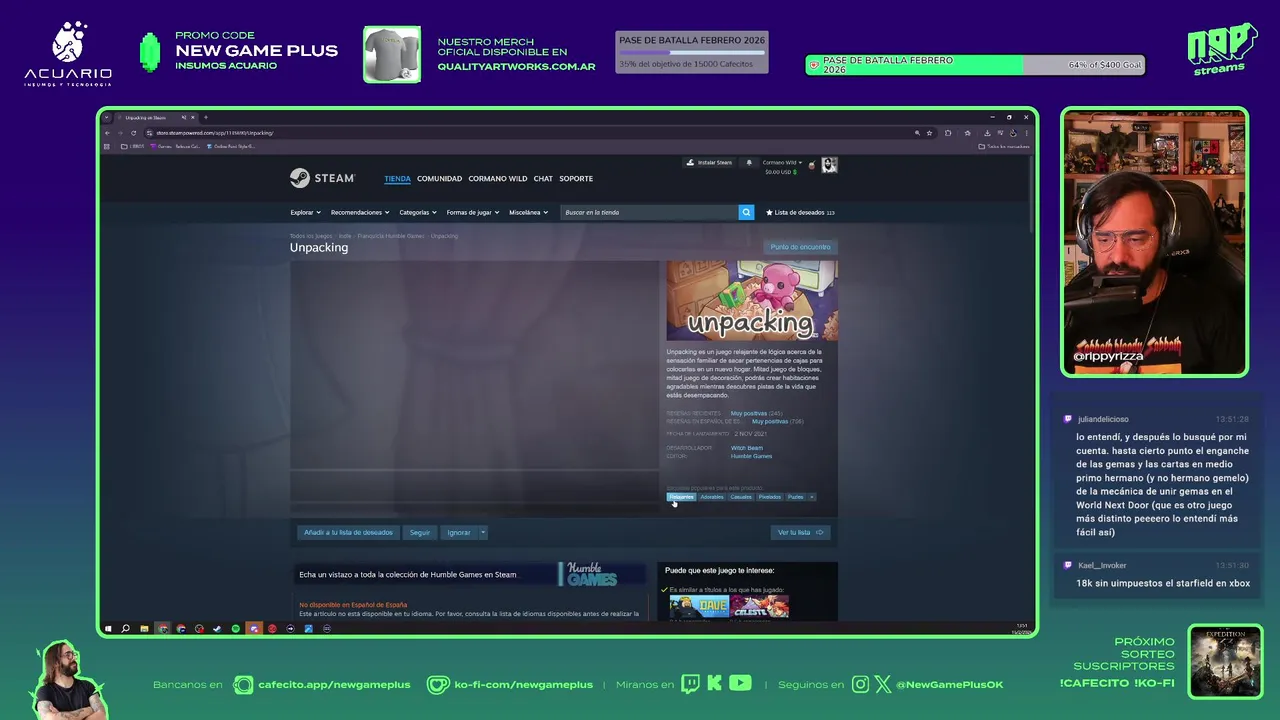Open the browser downloads icon
The width and height of the screenshot is (1280, 720).
[987, 133]
